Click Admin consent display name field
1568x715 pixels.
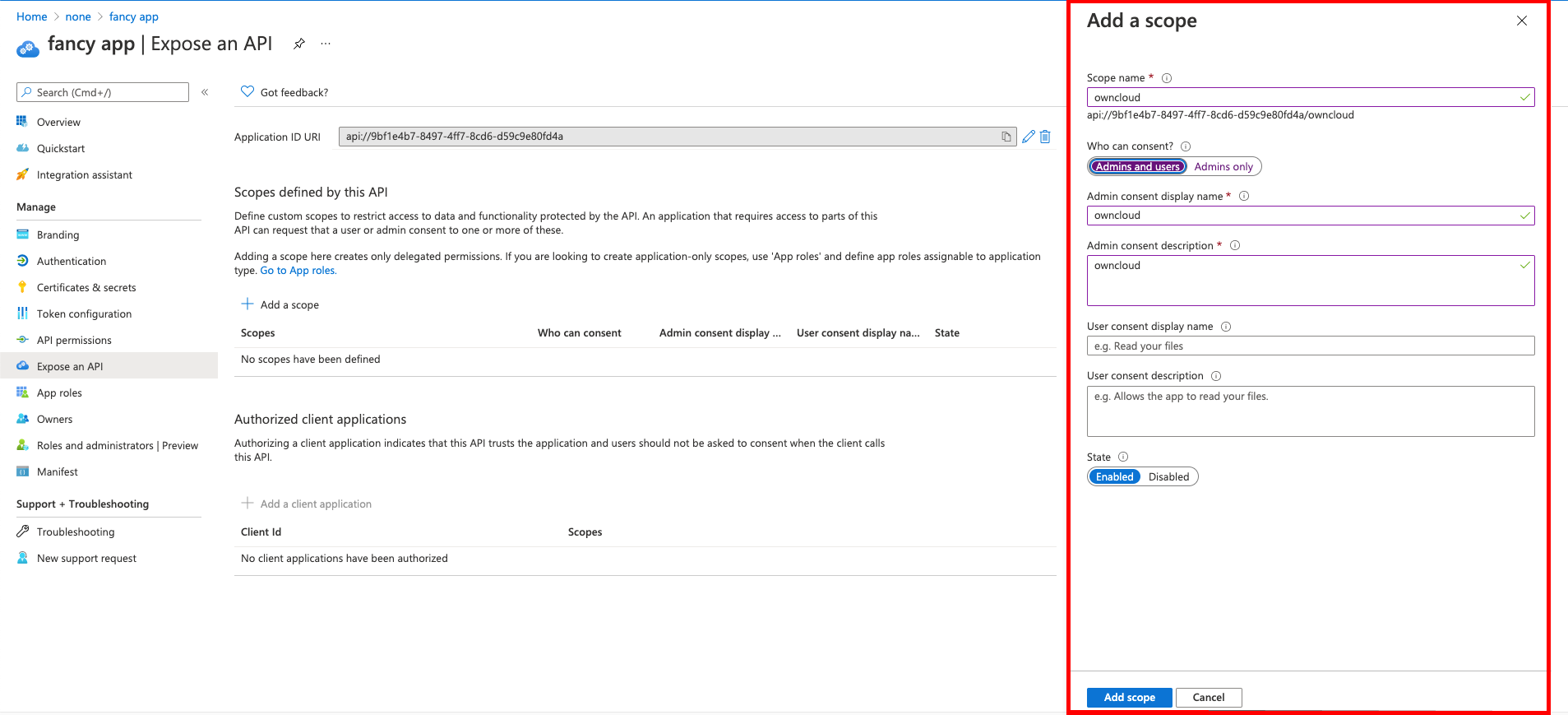1311,216
